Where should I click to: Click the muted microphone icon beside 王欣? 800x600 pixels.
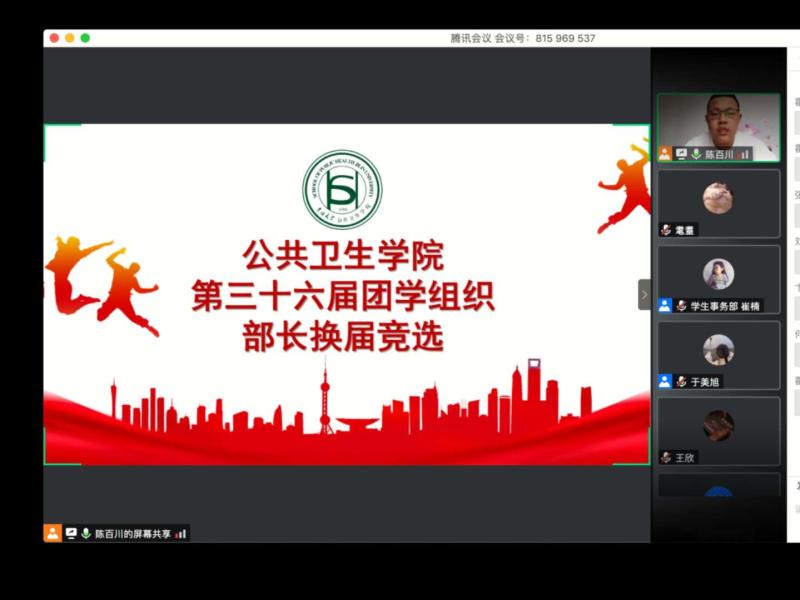[665, 457]
